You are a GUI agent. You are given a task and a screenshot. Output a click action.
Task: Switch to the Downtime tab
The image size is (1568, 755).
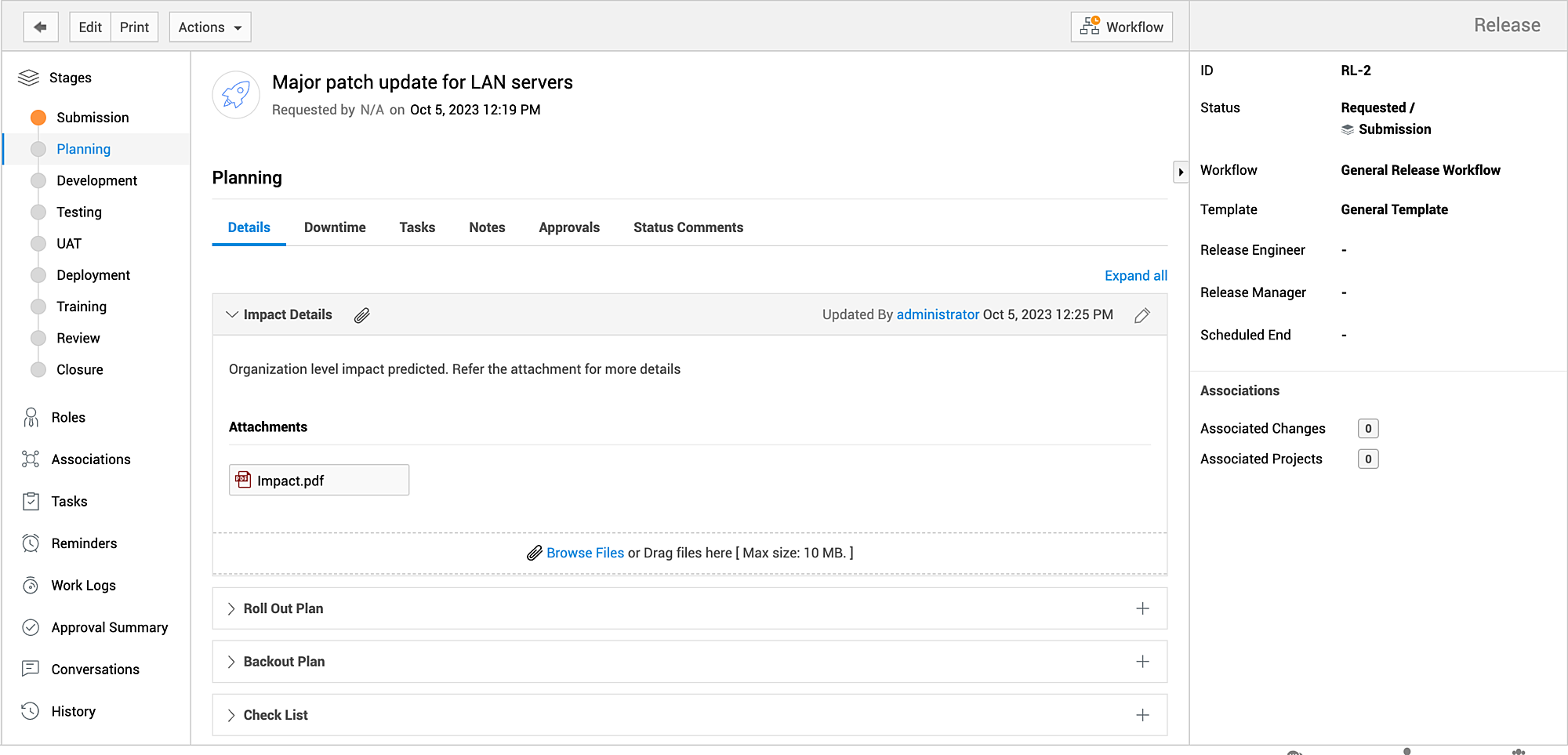[335, 227]
